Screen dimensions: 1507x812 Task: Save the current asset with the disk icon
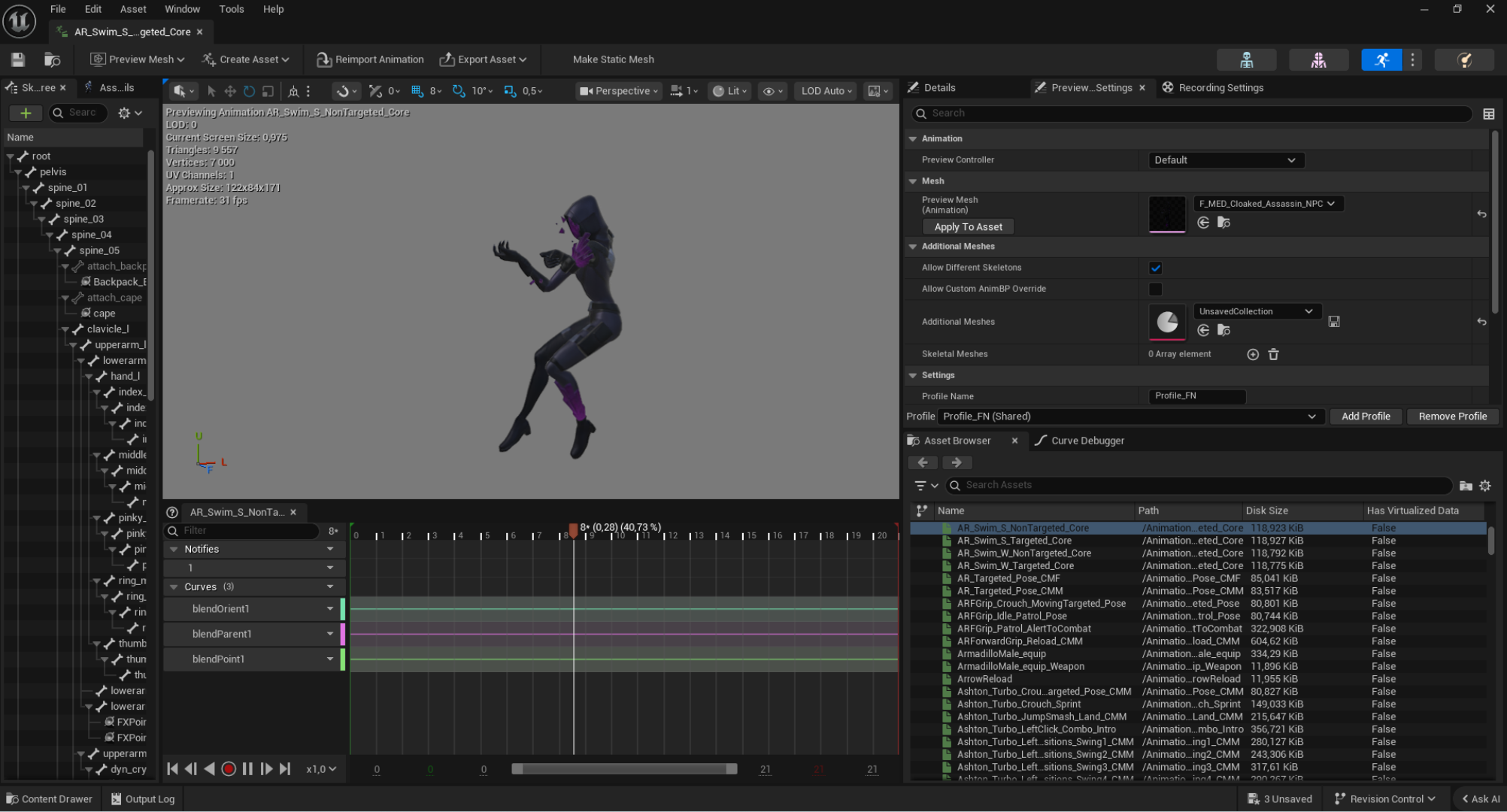tap(17, 59)
